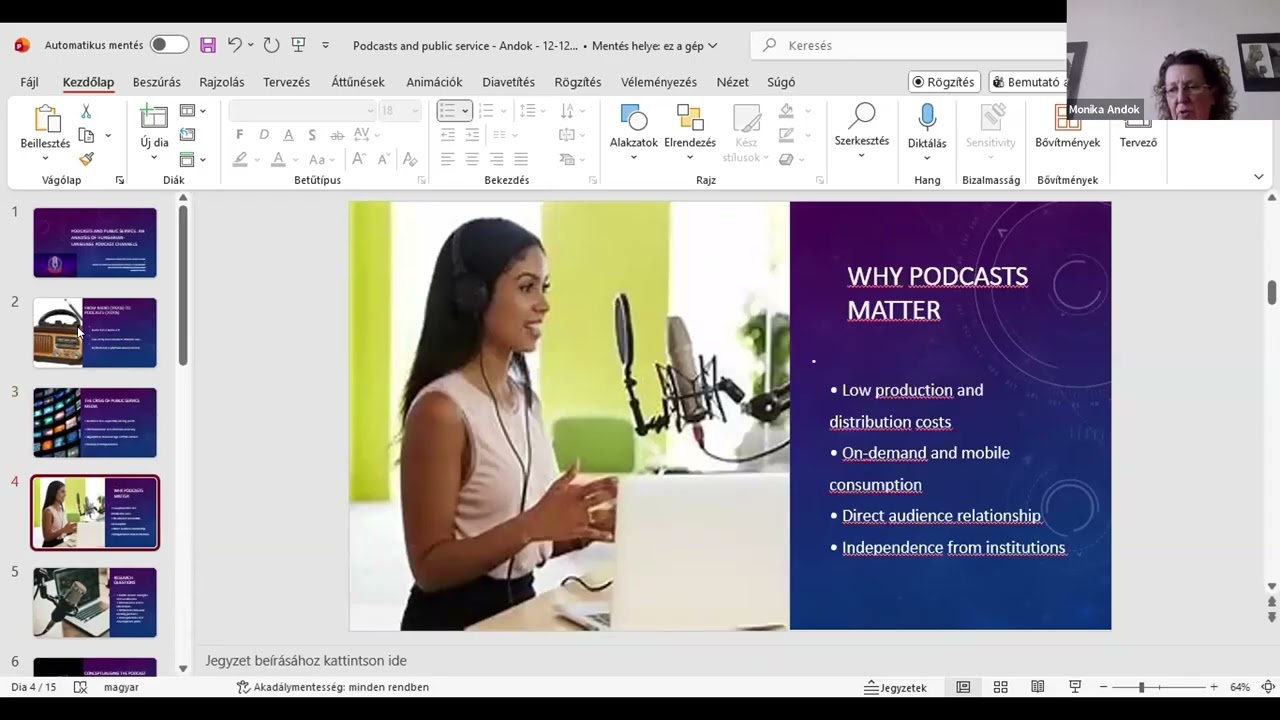Click the Beillesztés paste icon
Image resolution: width=1280 pixels, height=720 pixels.
coord(46,119)
